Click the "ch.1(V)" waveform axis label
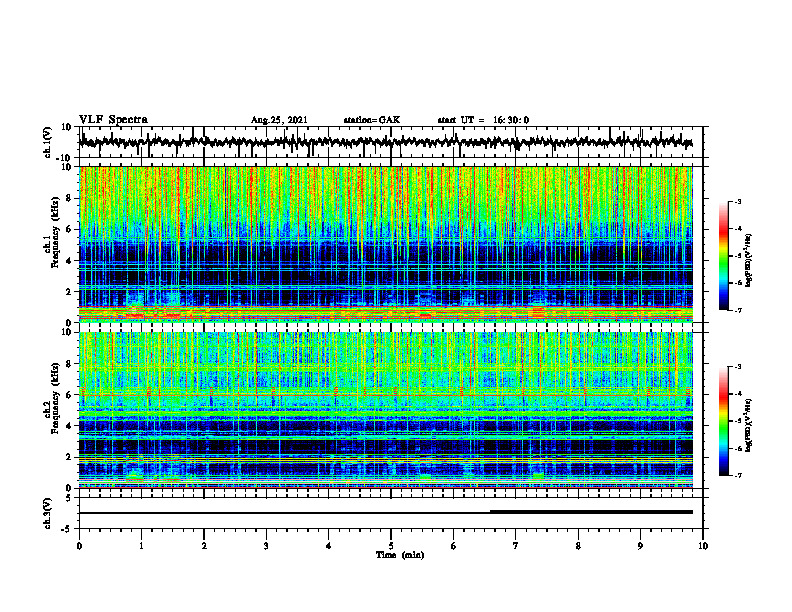The image size is (792, 612). [x=47, y=142]
